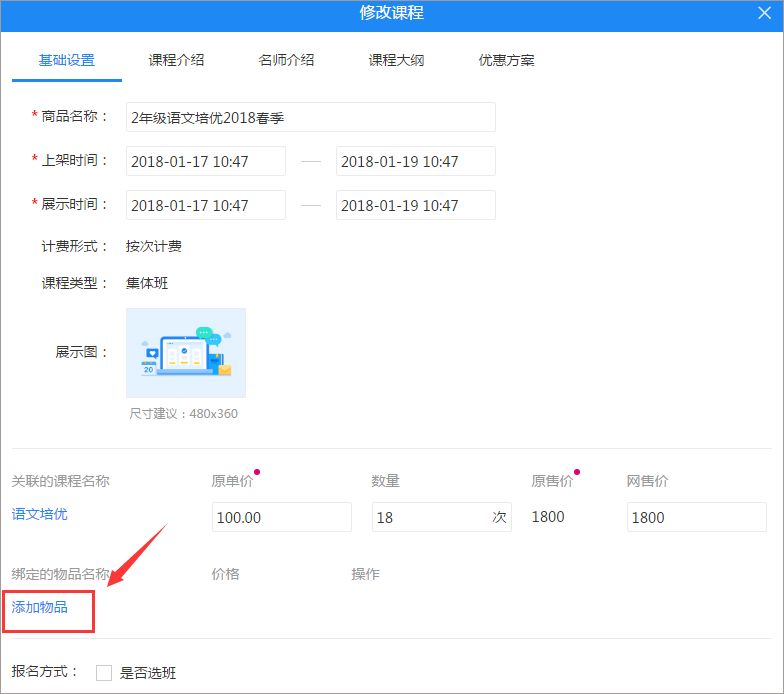Select the 课程大纲 tab
Viewport: 784px width, 694px height.
[x=396, y=60]
